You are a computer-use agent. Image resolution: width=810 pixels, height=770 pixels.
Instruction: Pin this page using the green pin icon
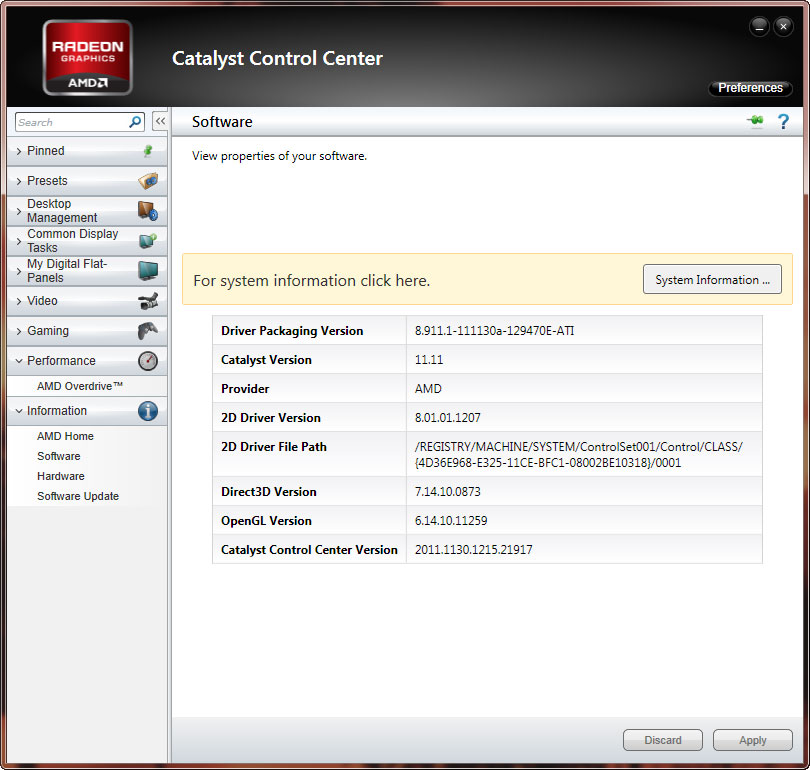tap(755, 121)
